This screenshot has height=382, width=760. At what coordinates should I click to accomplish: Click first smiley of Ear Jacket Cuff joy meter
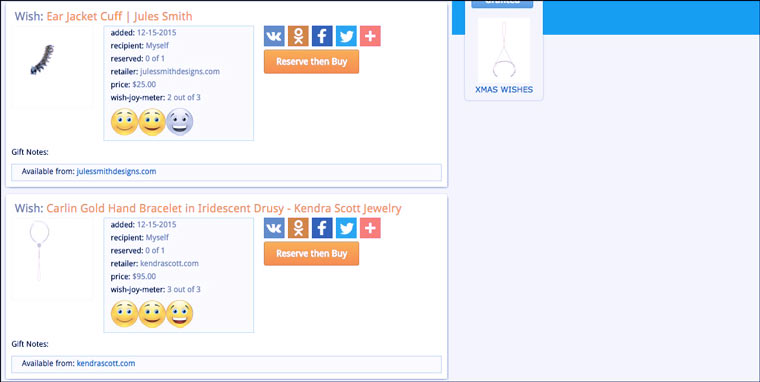coord(125,122)
